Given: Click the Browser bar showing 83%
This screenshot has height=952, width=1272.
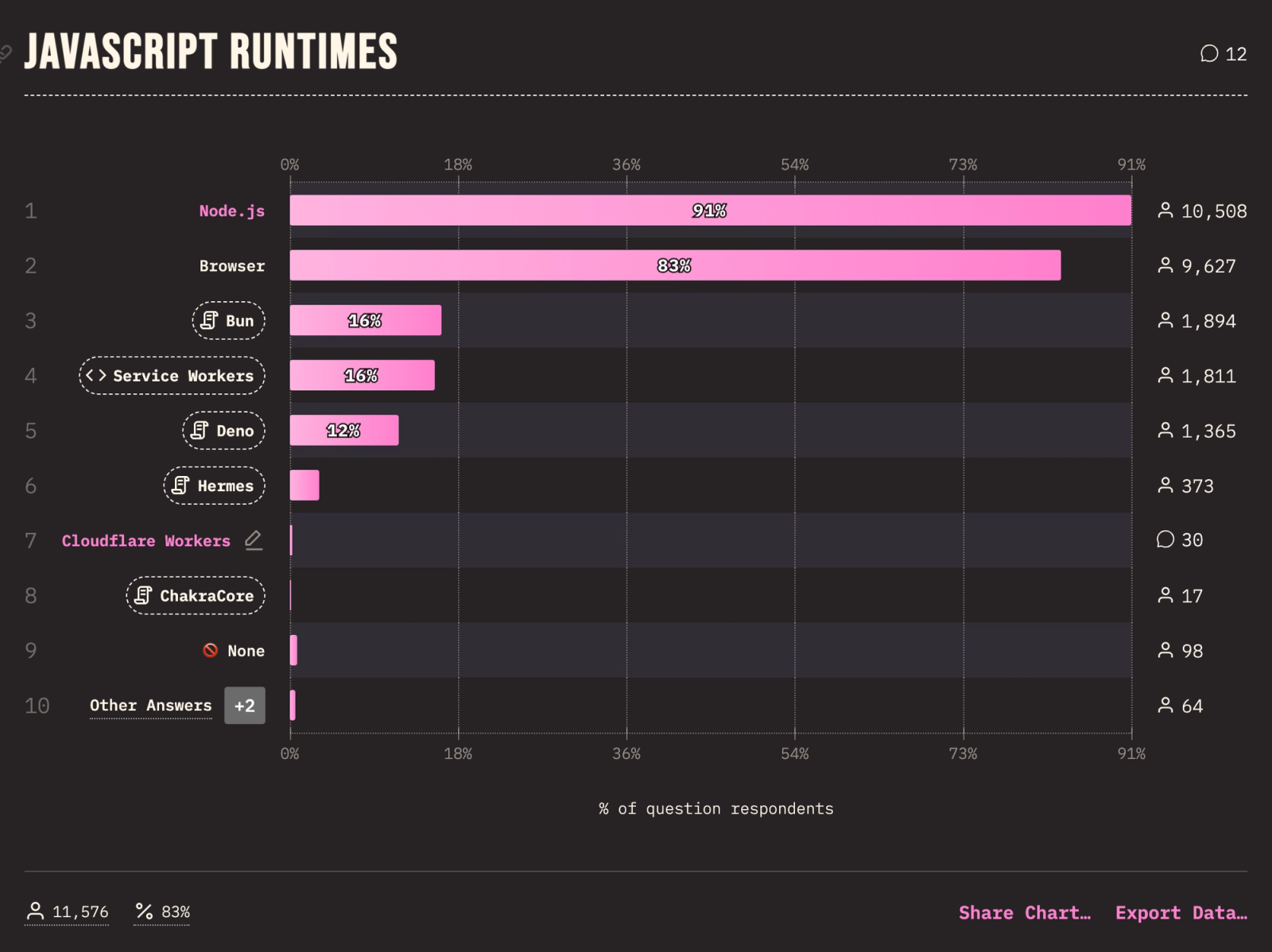Looking at the screenshot, I should point(675,265).
